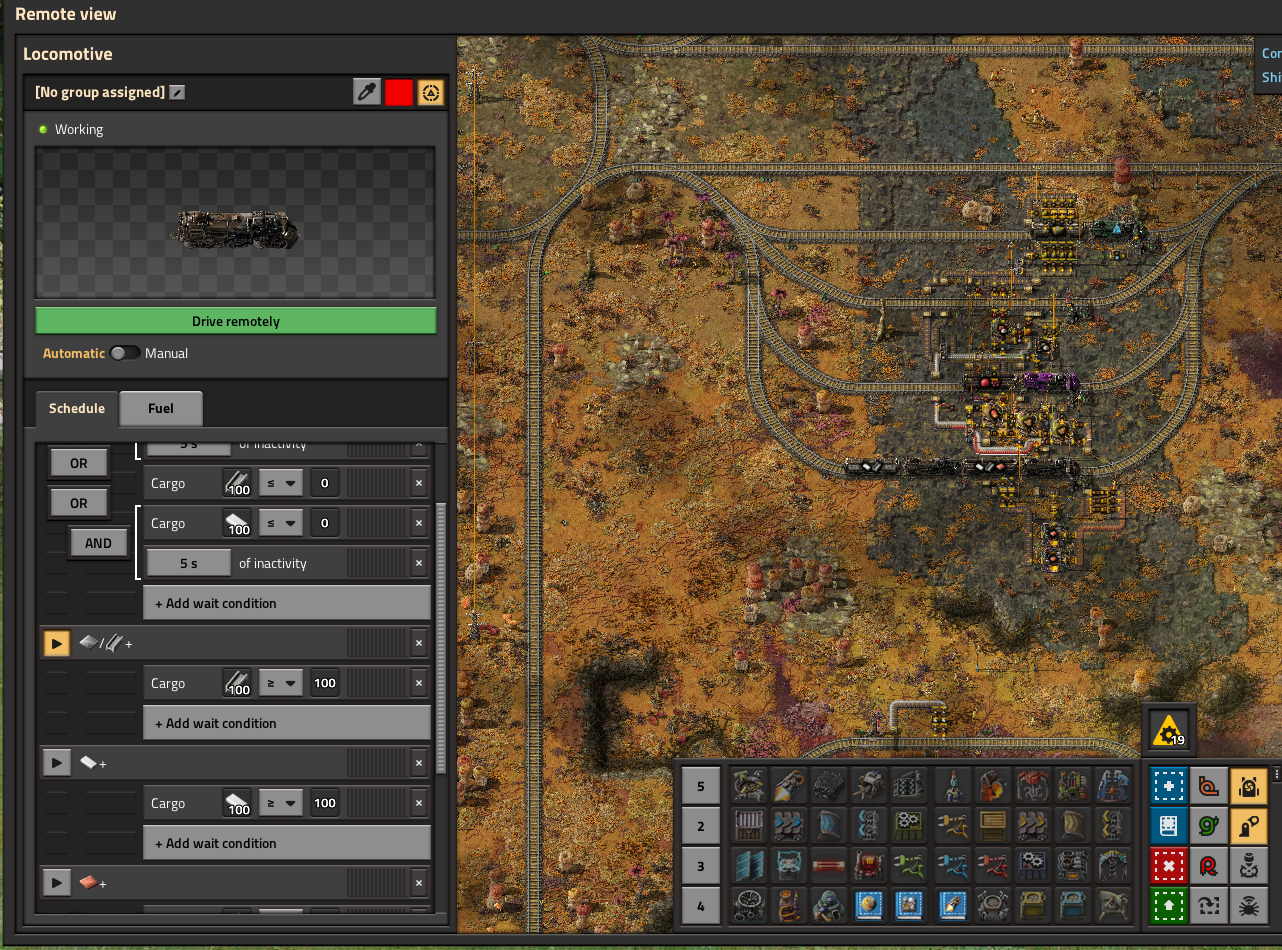The image size is (1282, 950).
Task: Click the green spiral shortcut icon
Action: [1209, 826]
